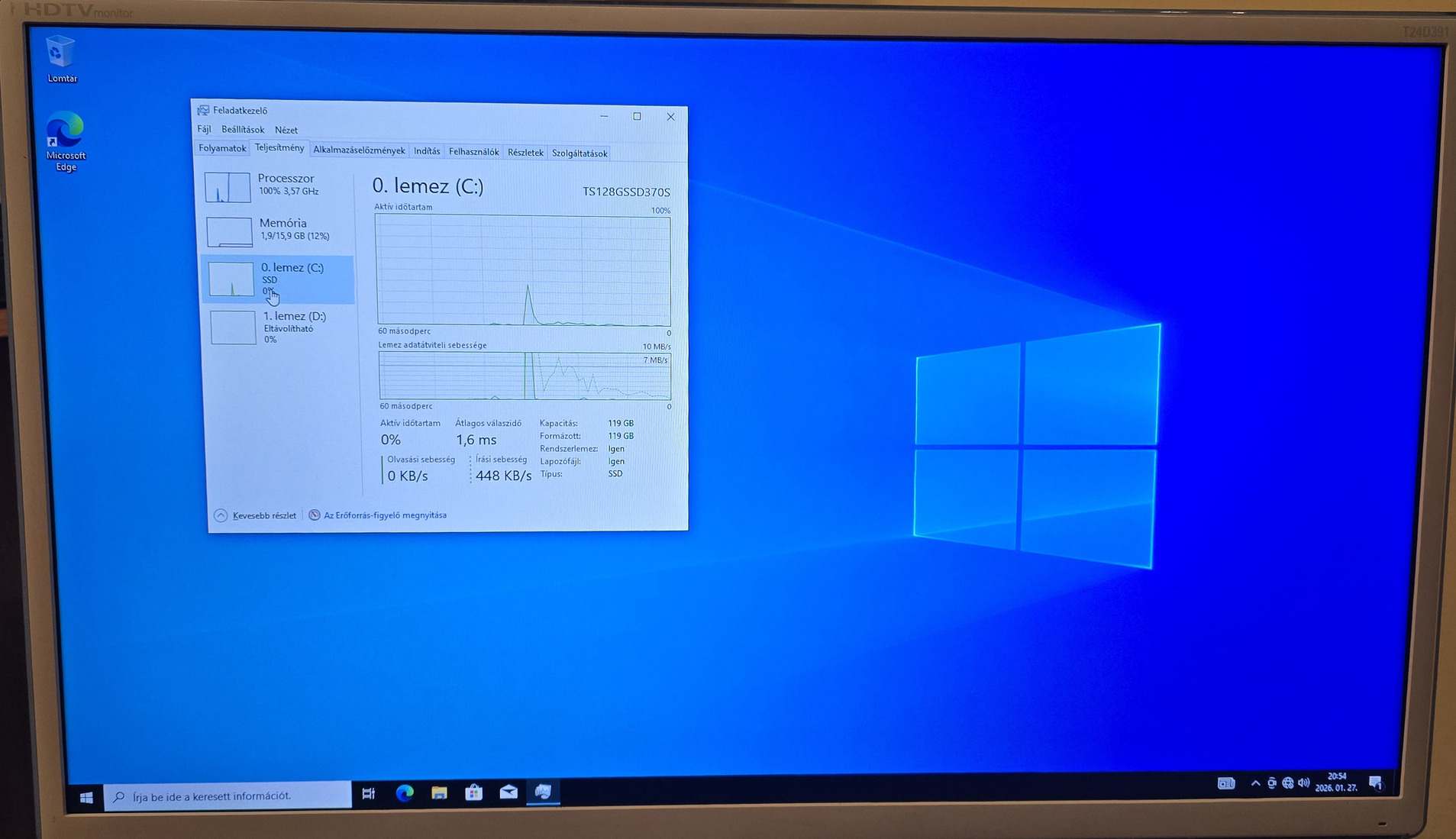Open the news and interests tray icon
The height and width of the screenshot is (839, 1456).
(1226, 783)
